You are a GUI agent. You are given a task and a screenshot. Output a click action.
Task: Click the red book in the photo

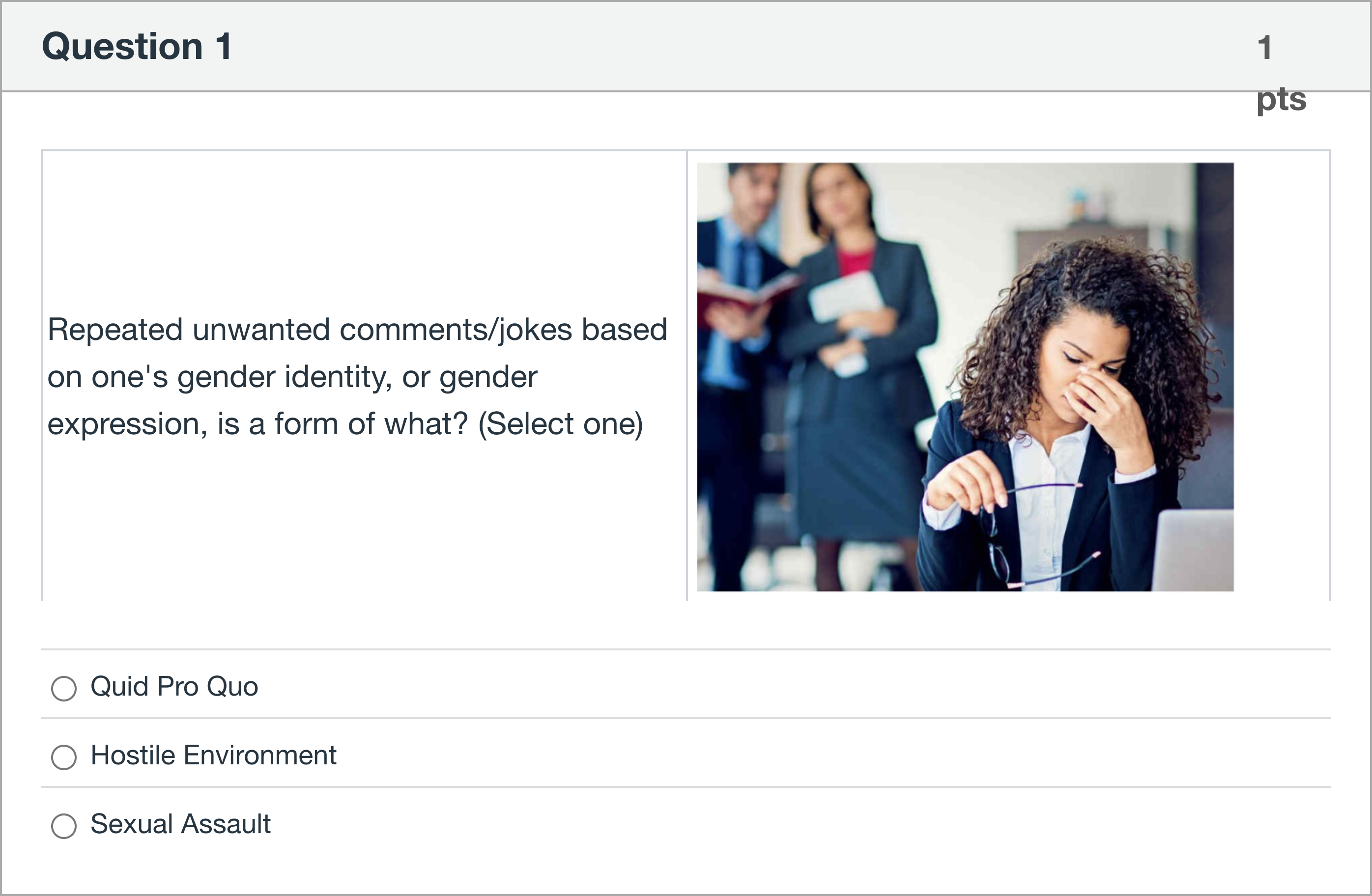coord(743,294)
